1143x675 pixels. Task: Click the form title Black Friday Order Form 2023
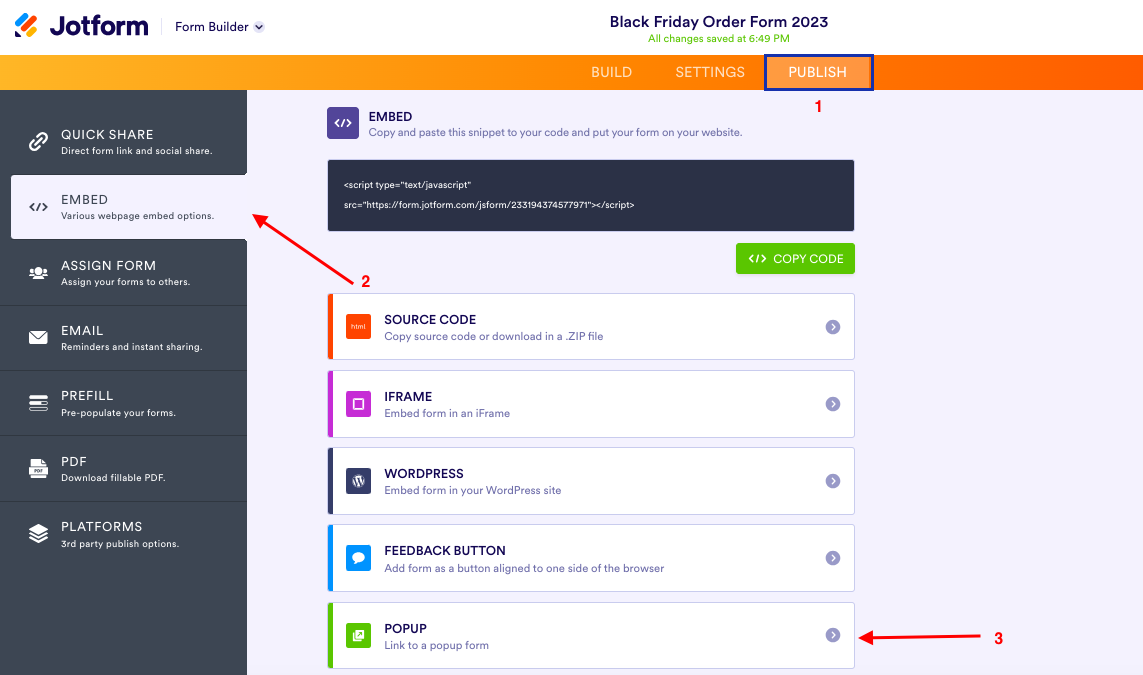pyautogui.click(x=719, y=22)
